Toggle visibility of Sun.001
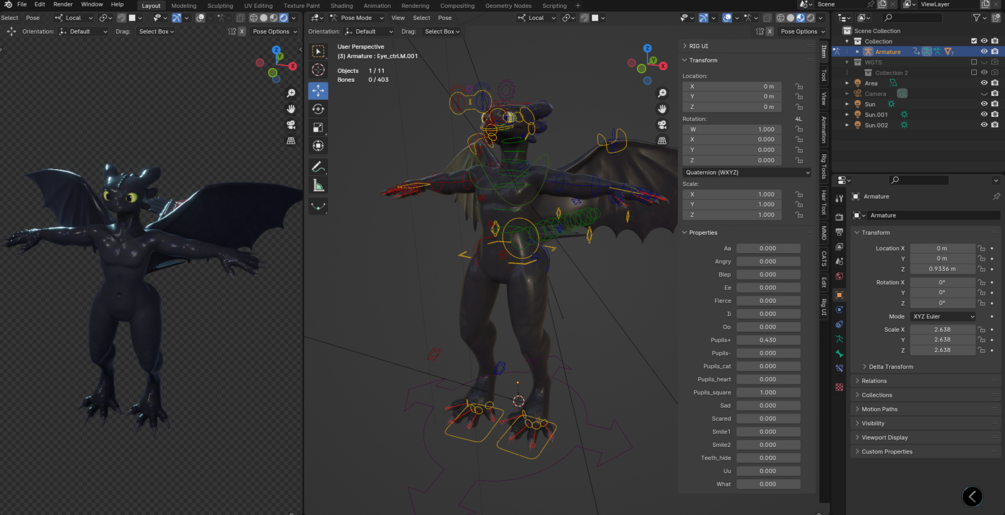The width and height of the screenshot is (1005, 515). (984, 114)
